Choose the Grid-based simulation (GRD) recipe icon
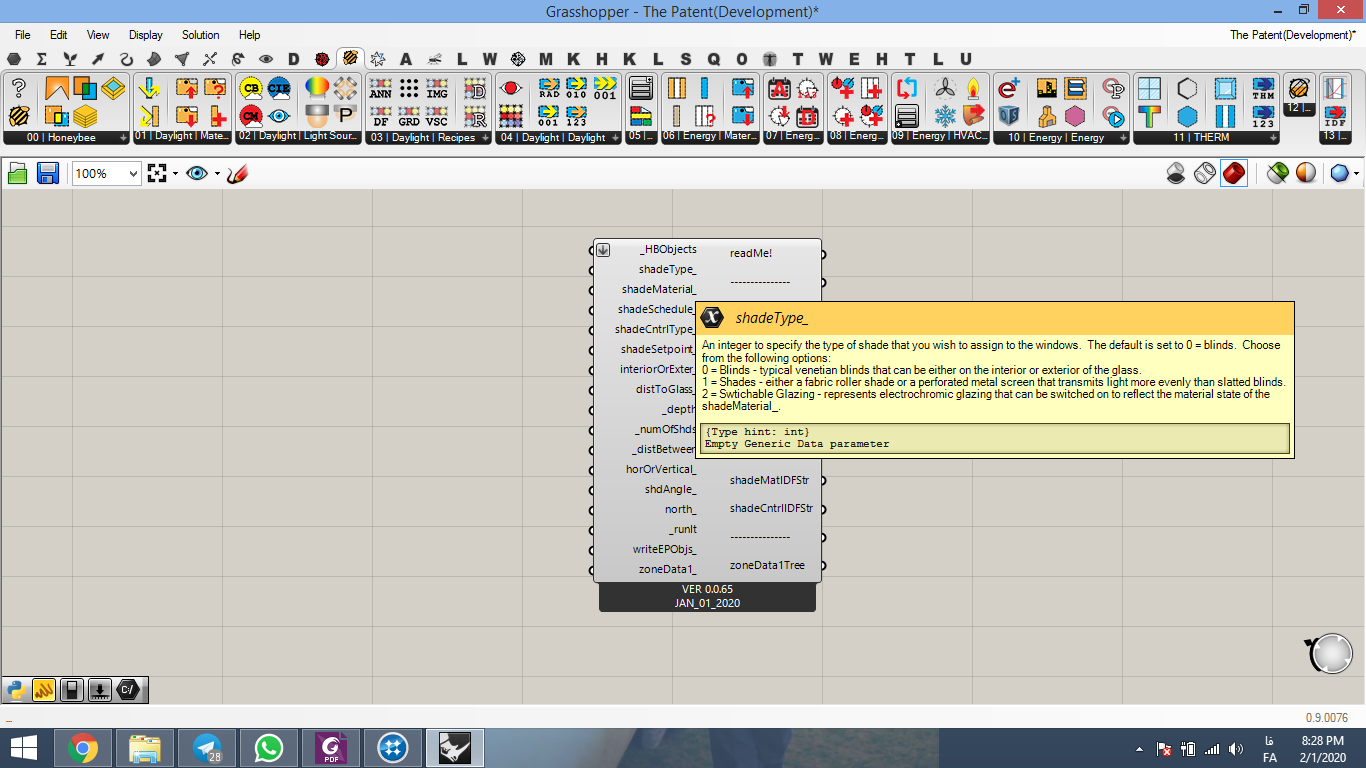 click(409, 116)
